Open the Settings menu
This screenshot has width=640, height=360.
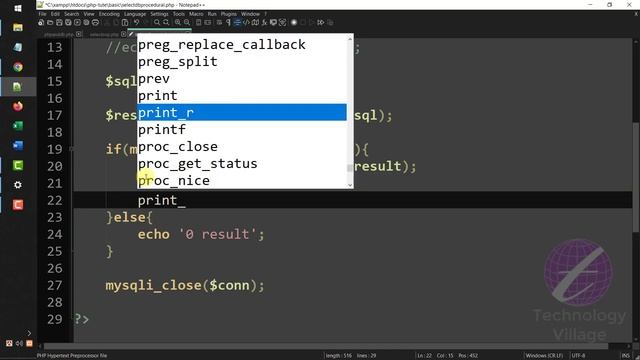(x=159, y=14)
